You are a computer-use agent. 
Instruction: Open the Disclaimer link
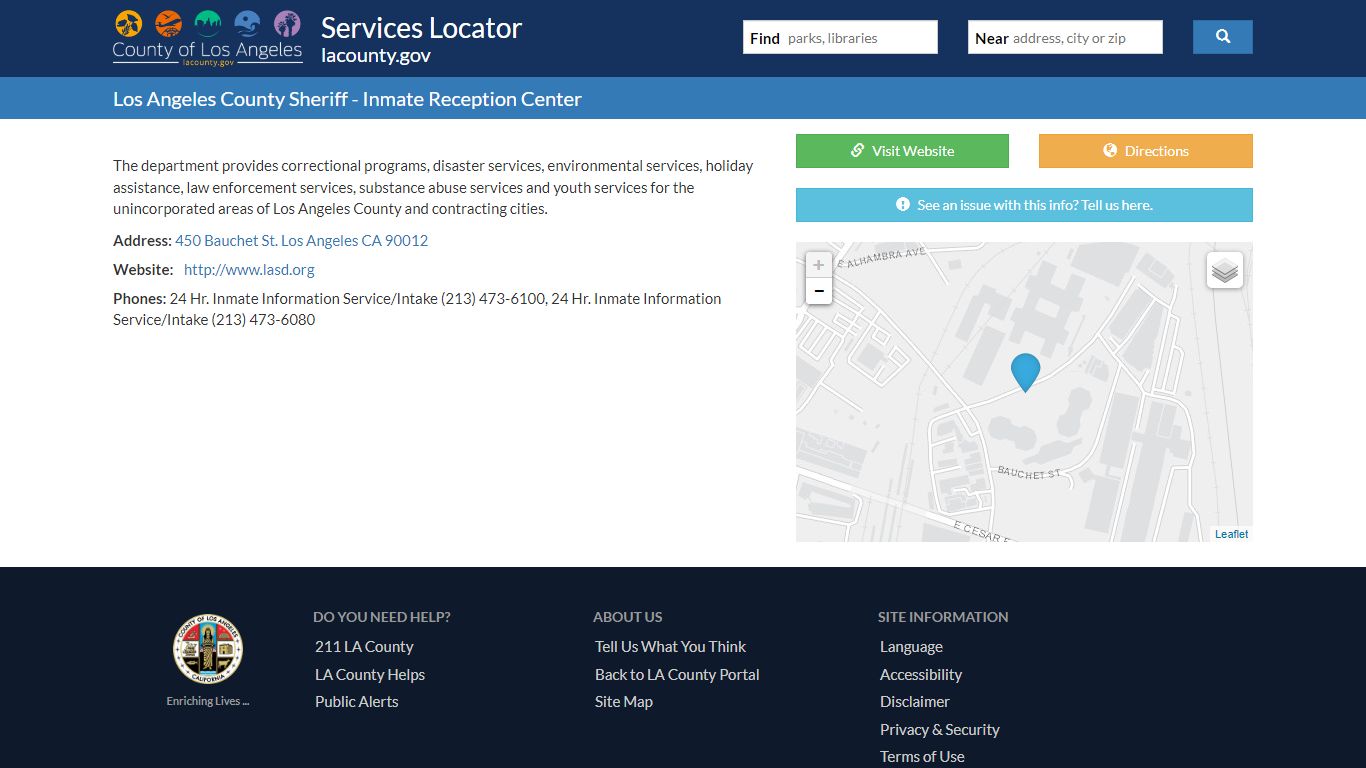pos(915,702)
